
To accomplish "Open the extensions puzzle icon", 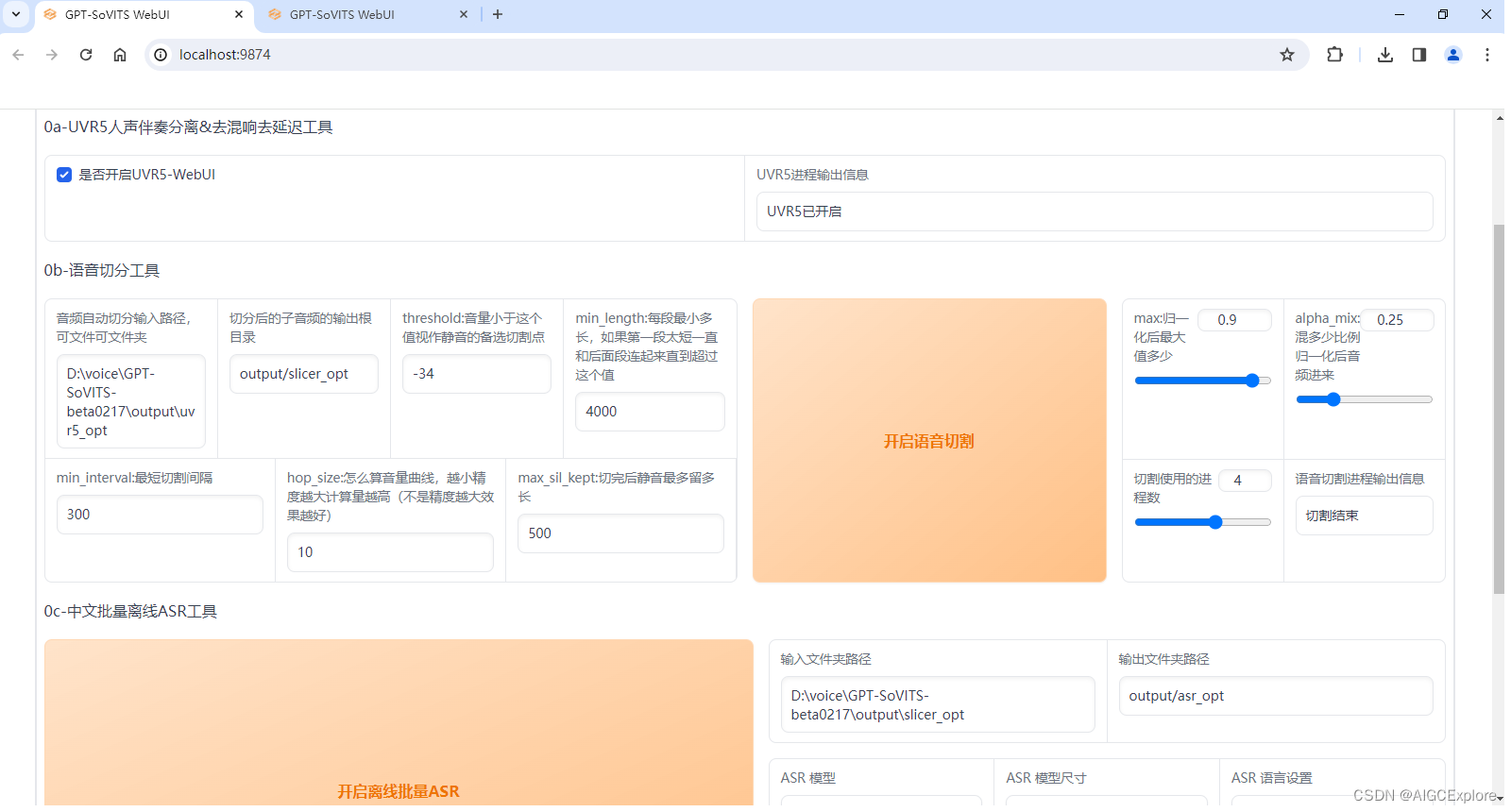I will (x=1334, y=55).
